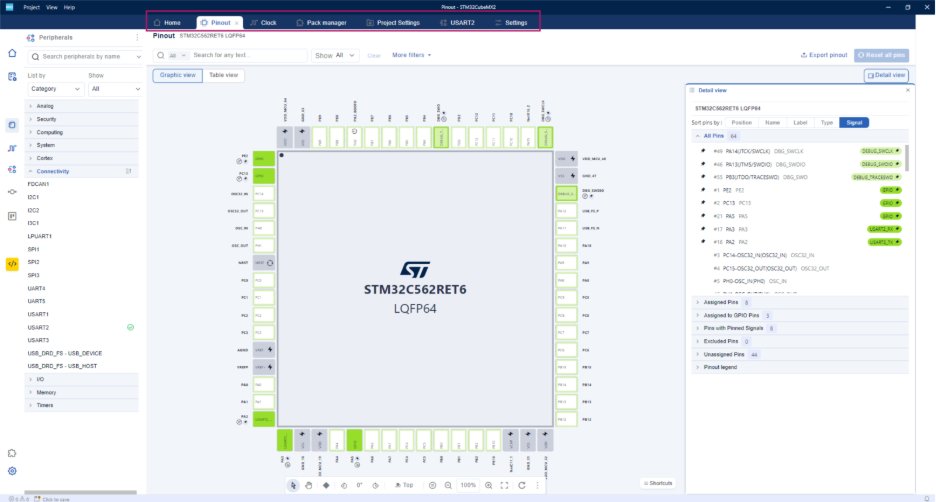Screen dimensions: 936x502
Task: Zoom in the pinout view
Action: pos(488,485)
